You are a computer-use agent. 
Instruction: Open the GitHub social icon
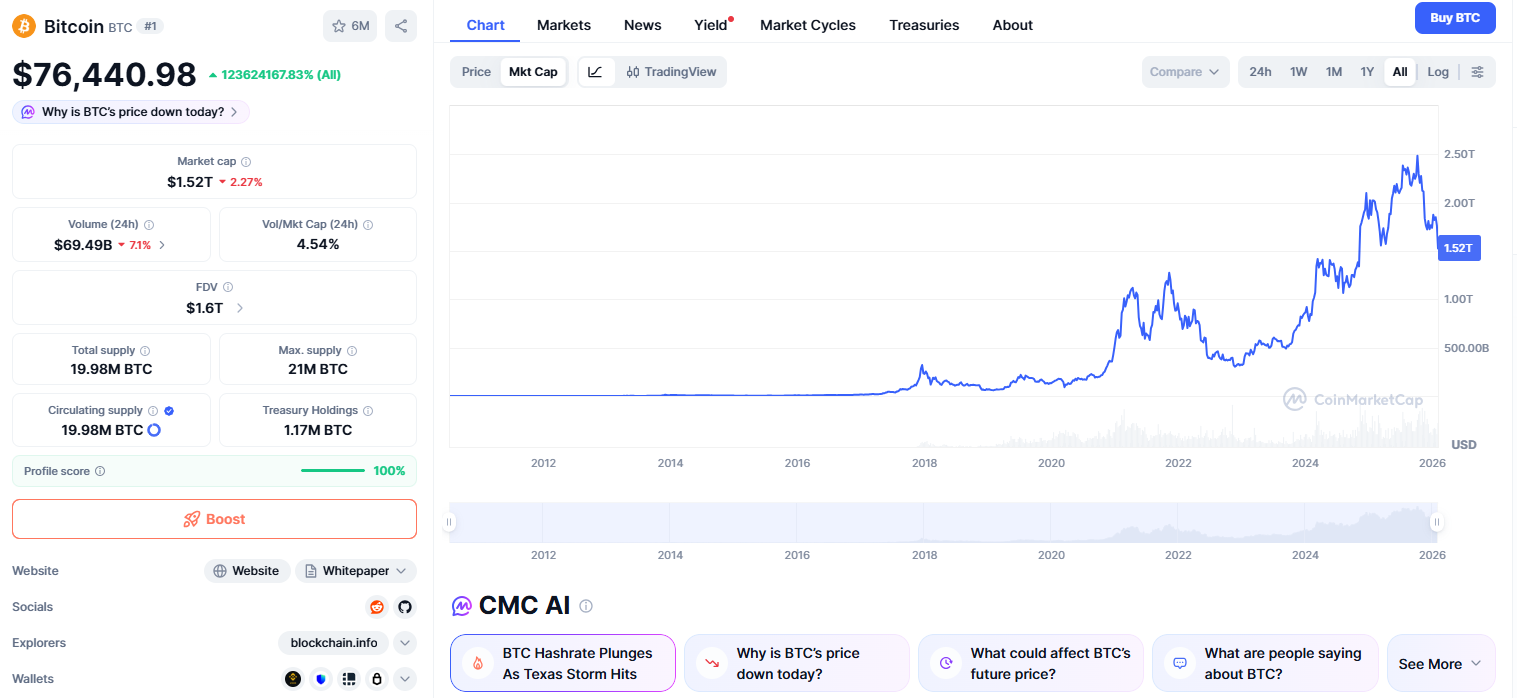click(404, 607)
